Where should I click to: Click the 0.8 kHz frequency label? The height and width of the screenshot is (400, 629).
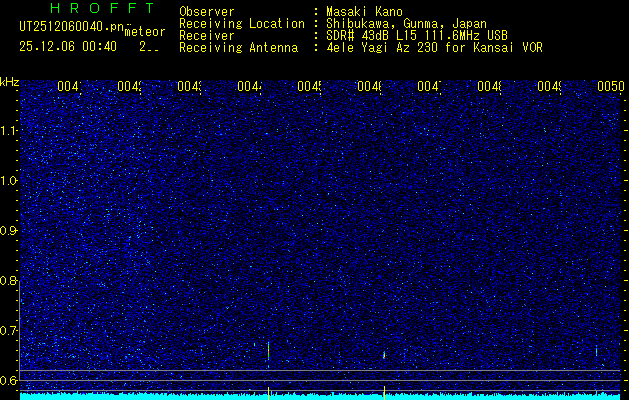click(10, 280)
